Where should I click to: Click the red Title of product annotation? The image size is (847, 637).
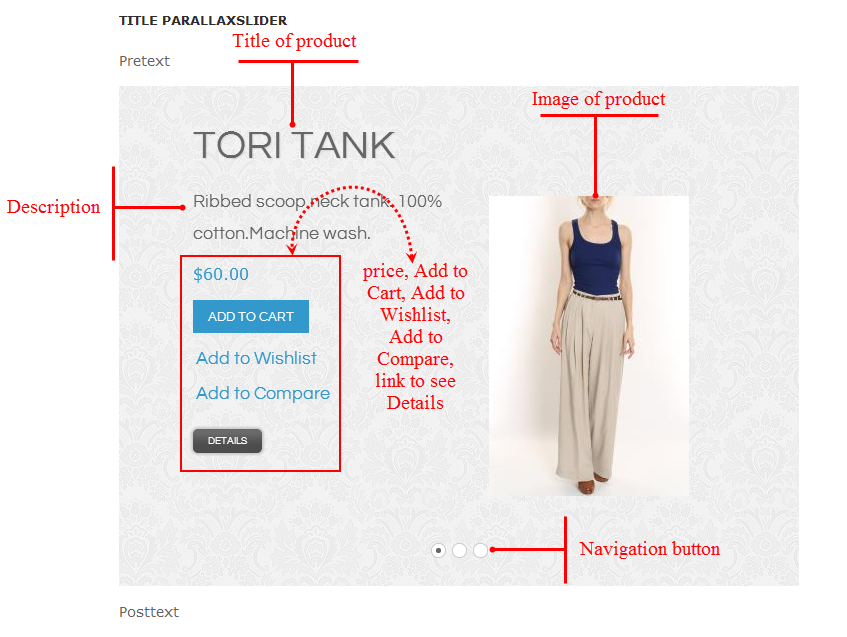(x=294, y=41)
